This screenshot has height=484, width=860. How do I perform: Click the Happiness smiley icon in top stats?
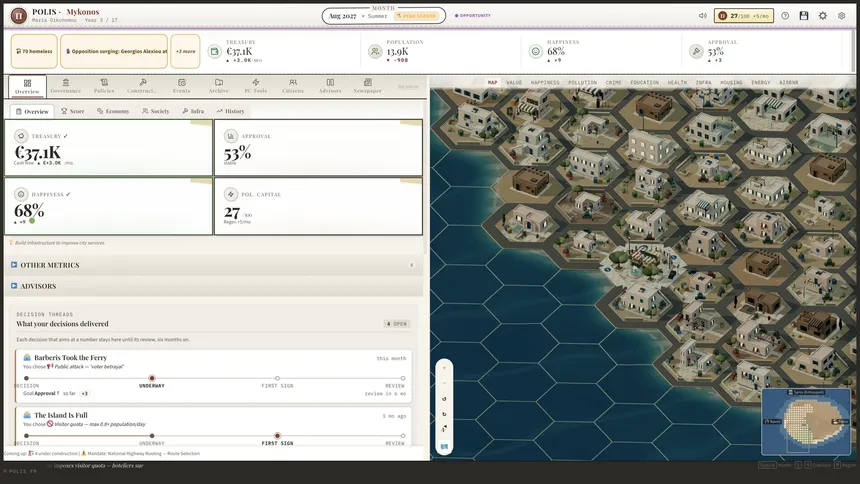click(x=535, y=52)
